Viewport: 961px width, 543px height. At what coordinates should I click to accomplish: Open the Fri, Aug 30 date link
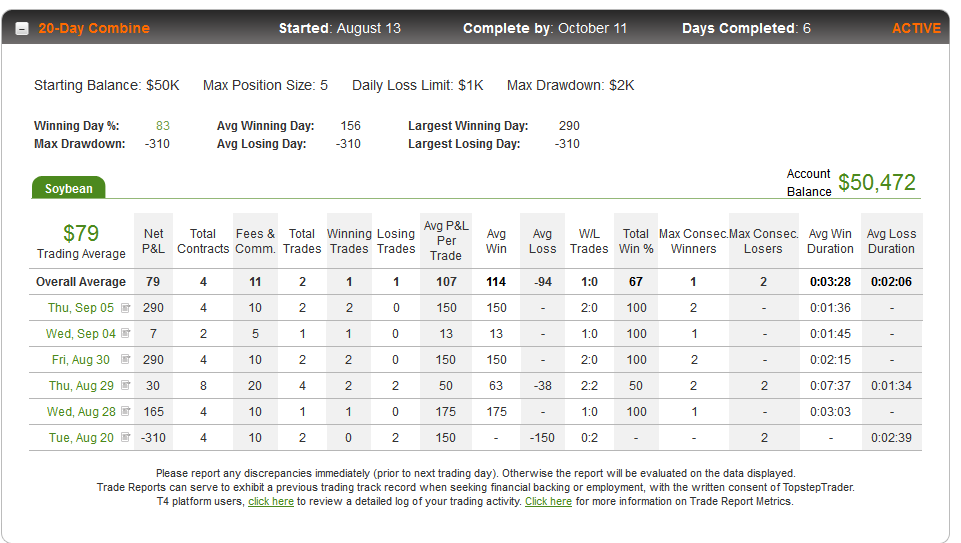pos(81,360)
